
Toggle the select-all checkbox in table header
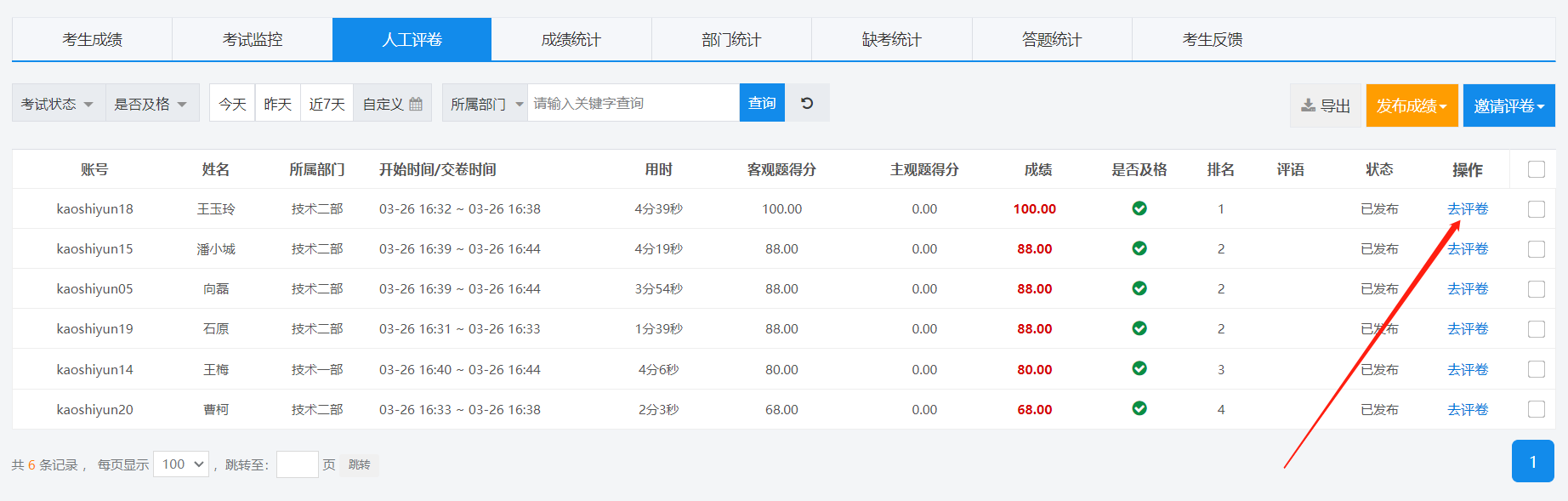[x=1536, y=169]
